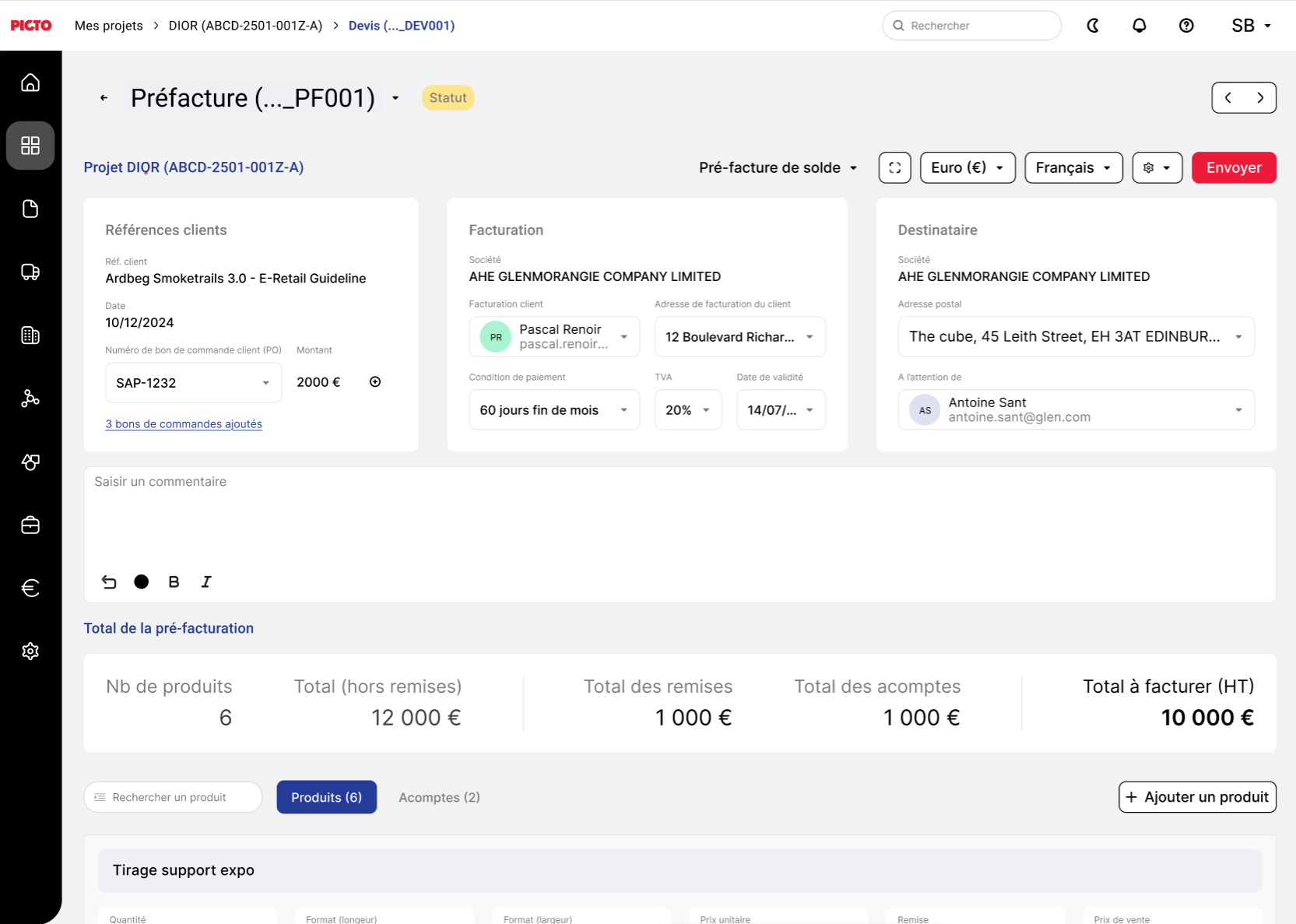Expand the Préfacture title dropdown arrow

(395, 98)
